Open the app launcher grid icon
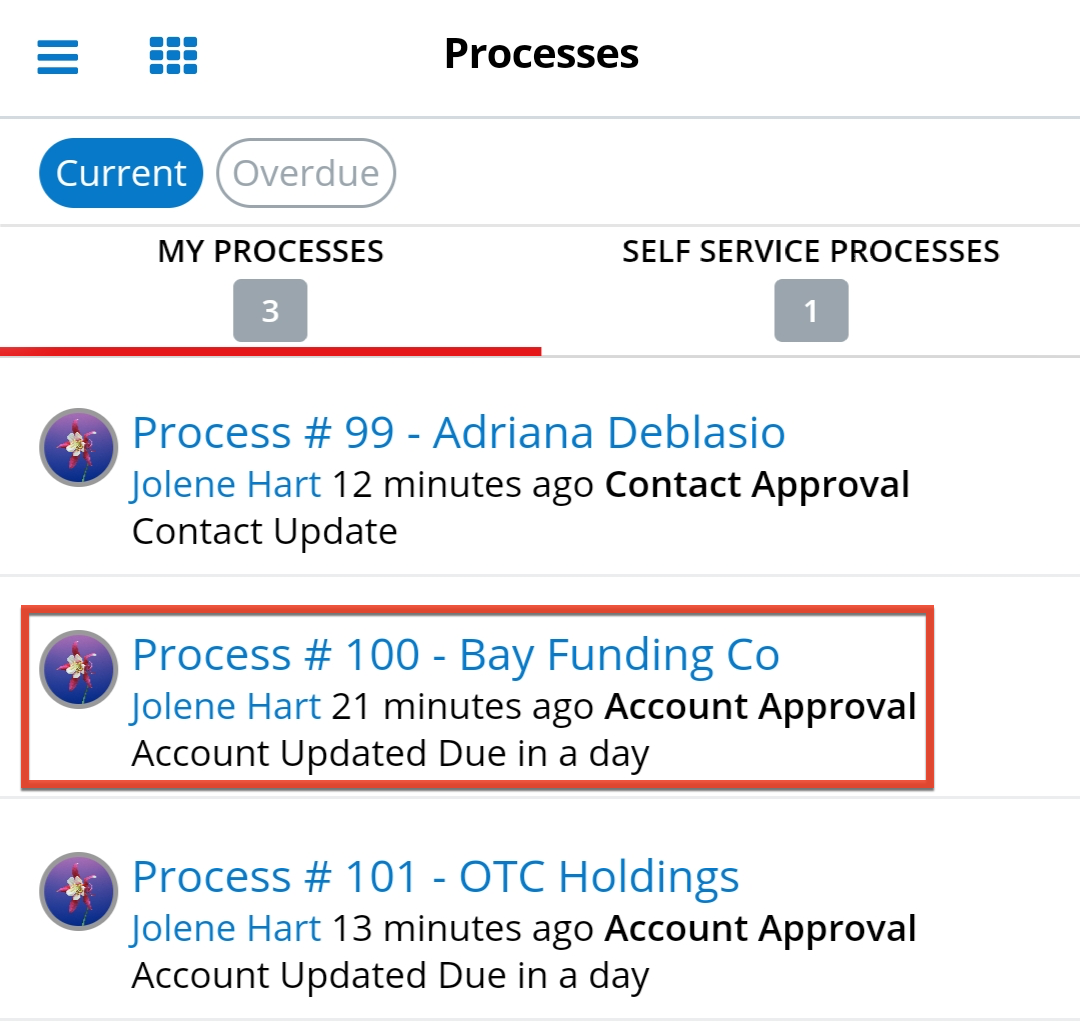The height and width of the screenshot is (1025, 1080). [172, 57]
